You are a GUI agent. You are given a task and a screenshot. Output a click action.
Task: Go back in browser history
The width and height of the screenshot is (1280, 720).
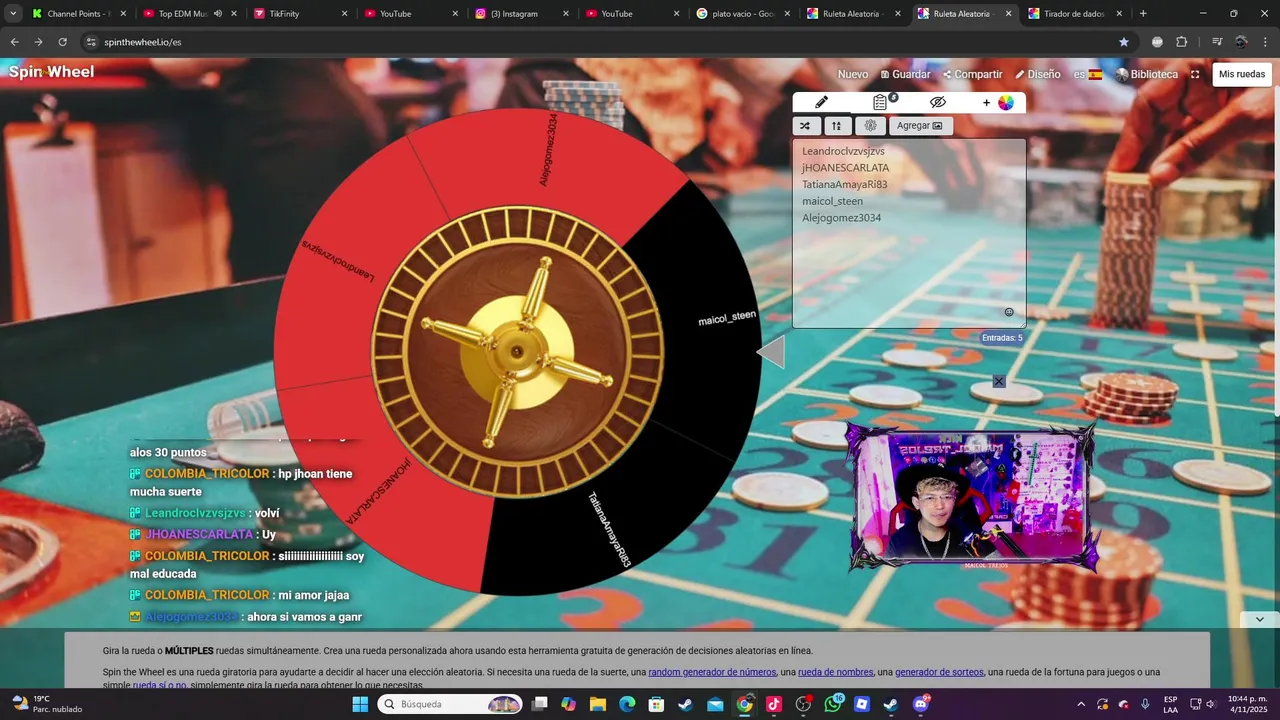pyautogui.click(x=14, y=42)
